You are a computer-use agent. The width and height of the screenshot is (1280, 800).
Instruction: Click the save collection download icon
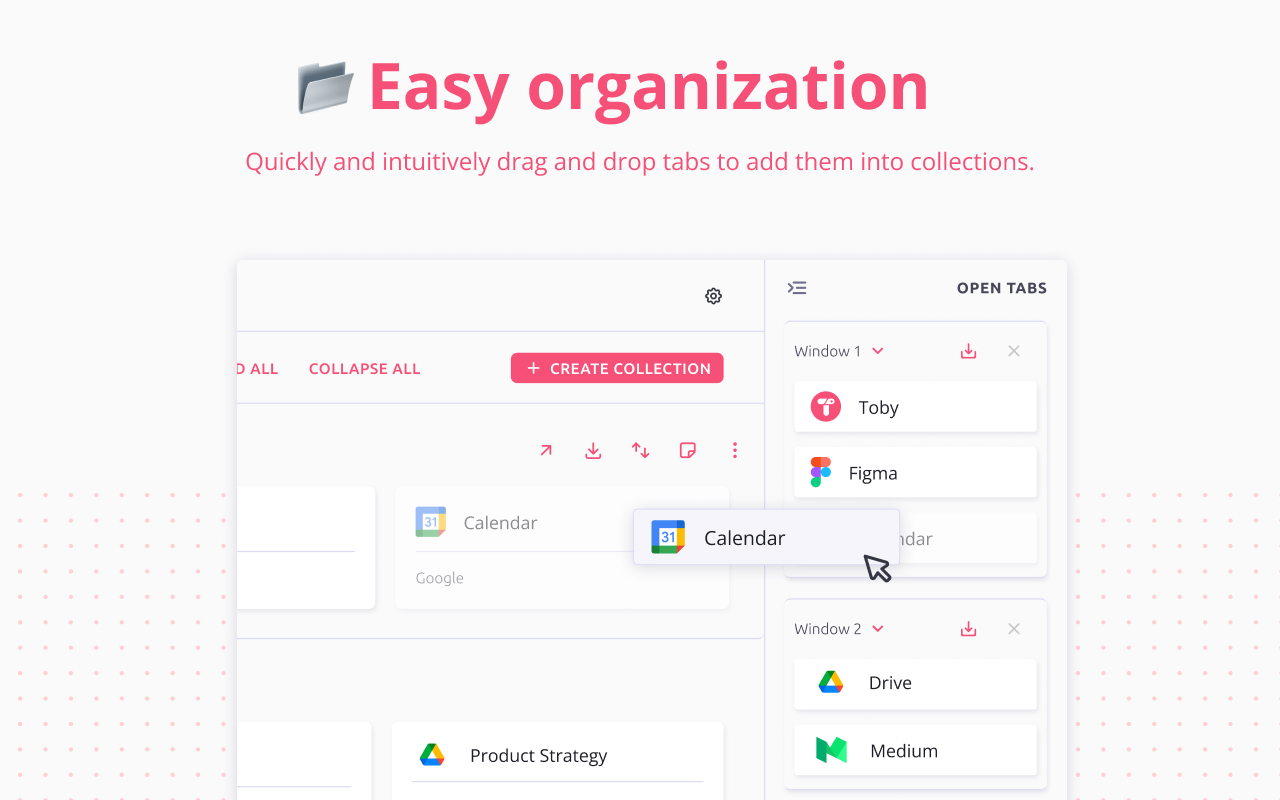point(593,450)
